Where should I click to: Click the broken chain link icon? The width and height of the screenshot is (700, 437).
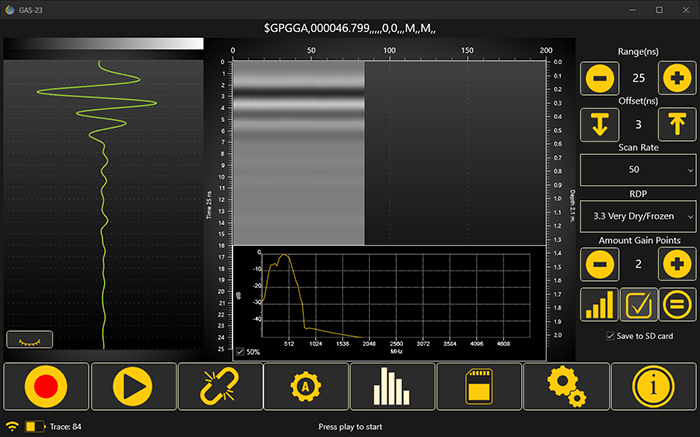point(219,386)
